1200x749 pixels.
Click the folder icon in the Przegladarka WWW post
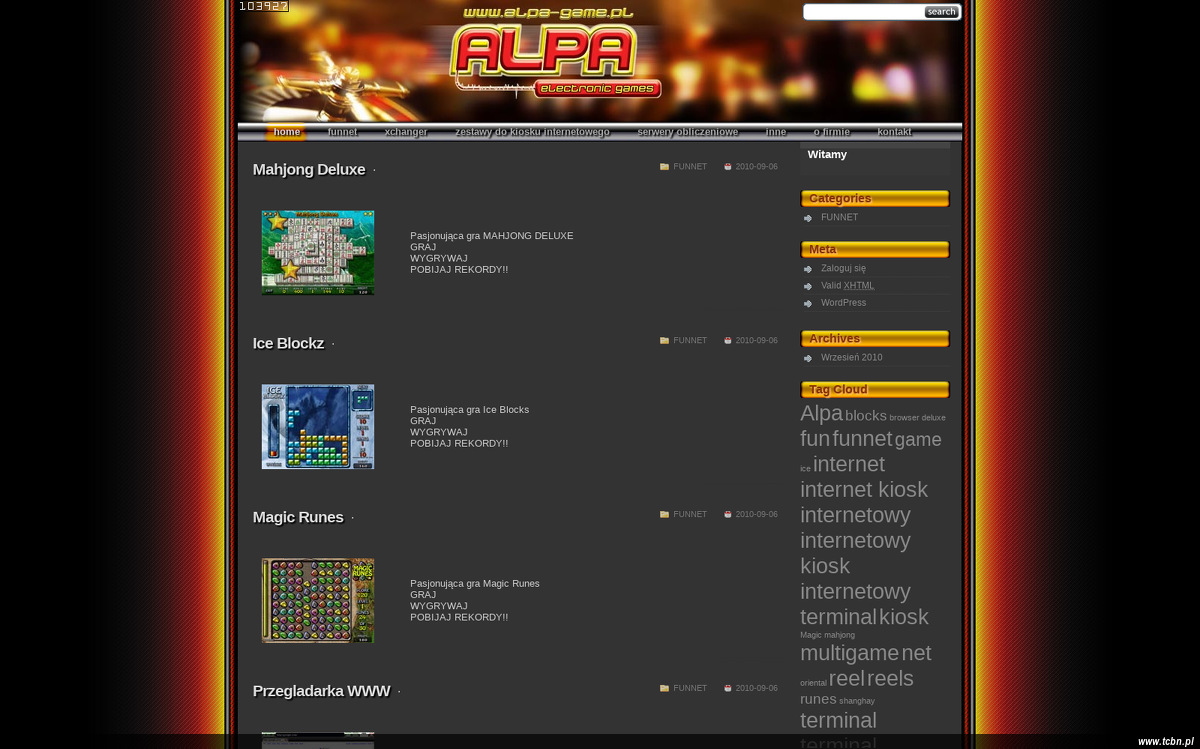[x=664, y=689]
